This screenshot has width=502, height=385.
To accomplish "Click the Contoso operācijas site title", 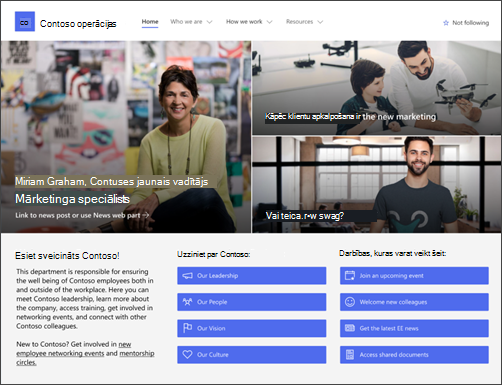I will (x=78, y=24).
